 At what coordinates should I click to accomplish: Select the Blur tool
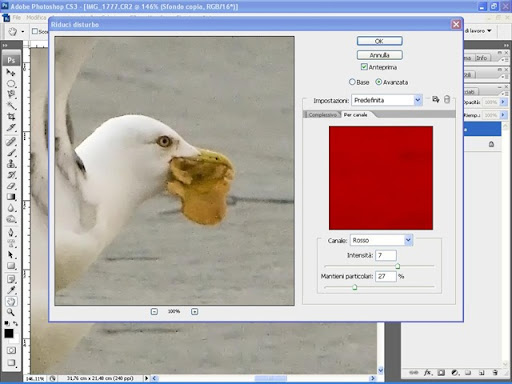[x=11, y=208]
